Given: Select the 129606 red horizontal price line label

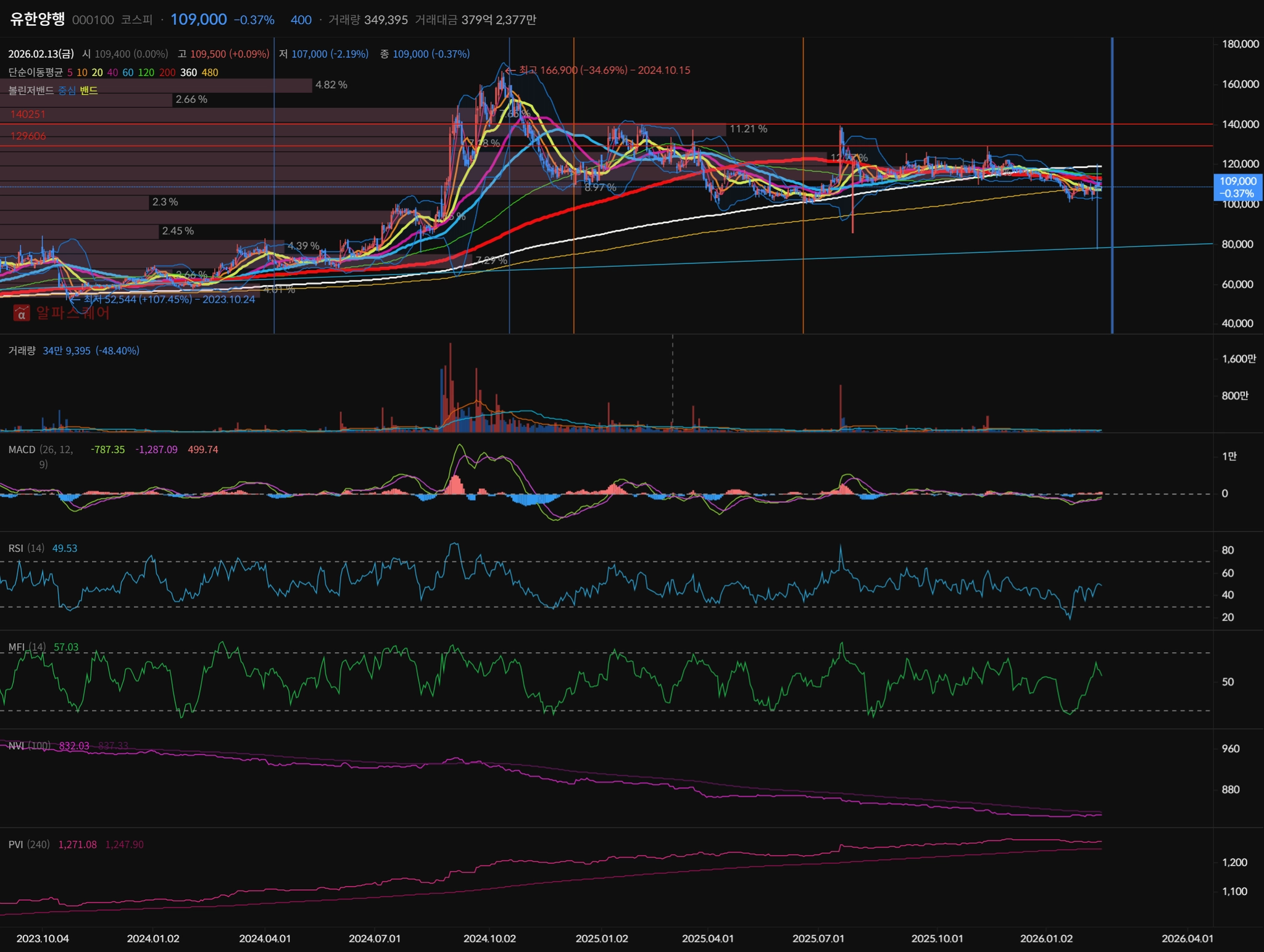Looking at the screenshot, I should pyautogui.click(x=28, y=136).
